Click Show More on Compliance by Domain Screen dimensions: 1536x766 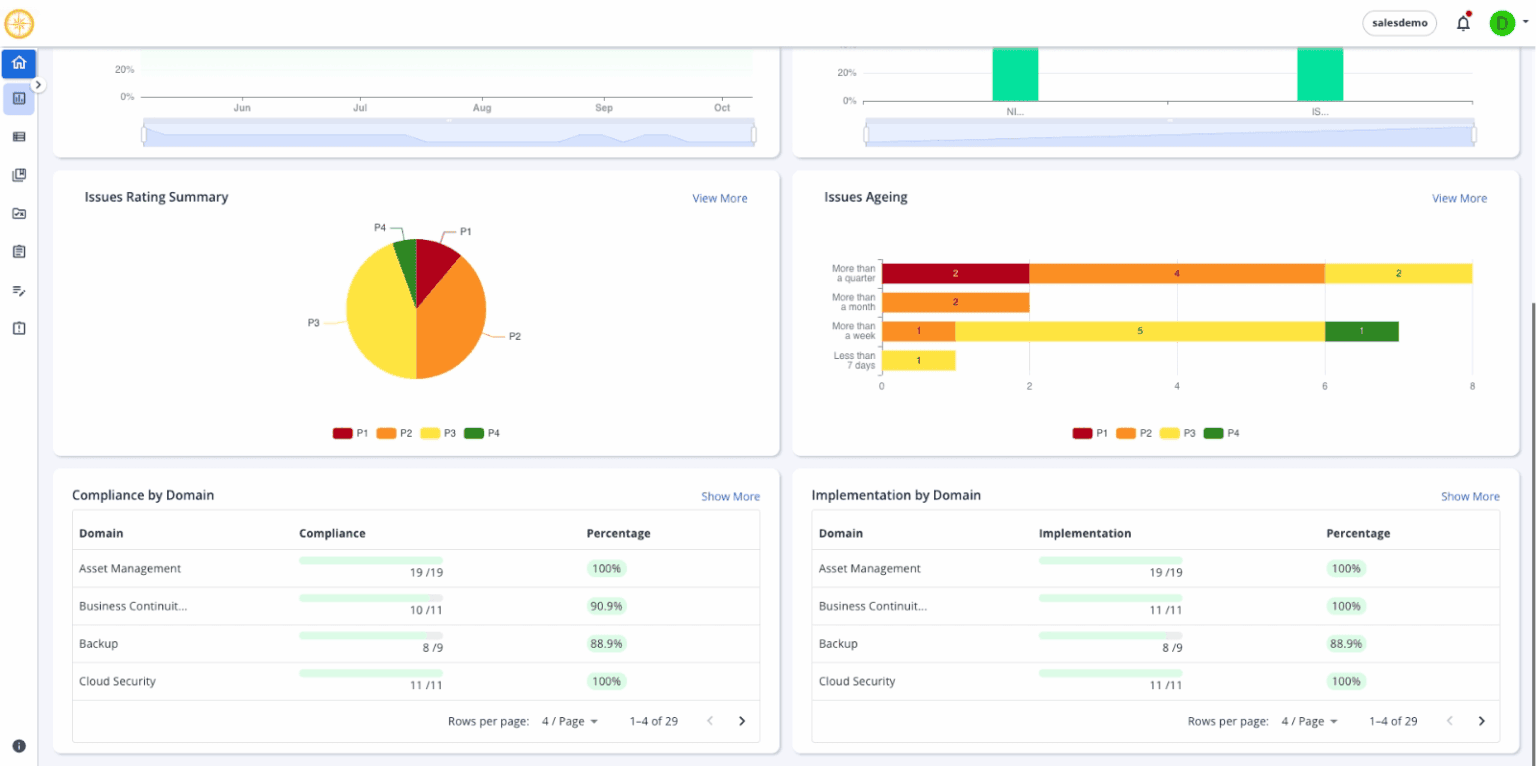pos(731,496)
